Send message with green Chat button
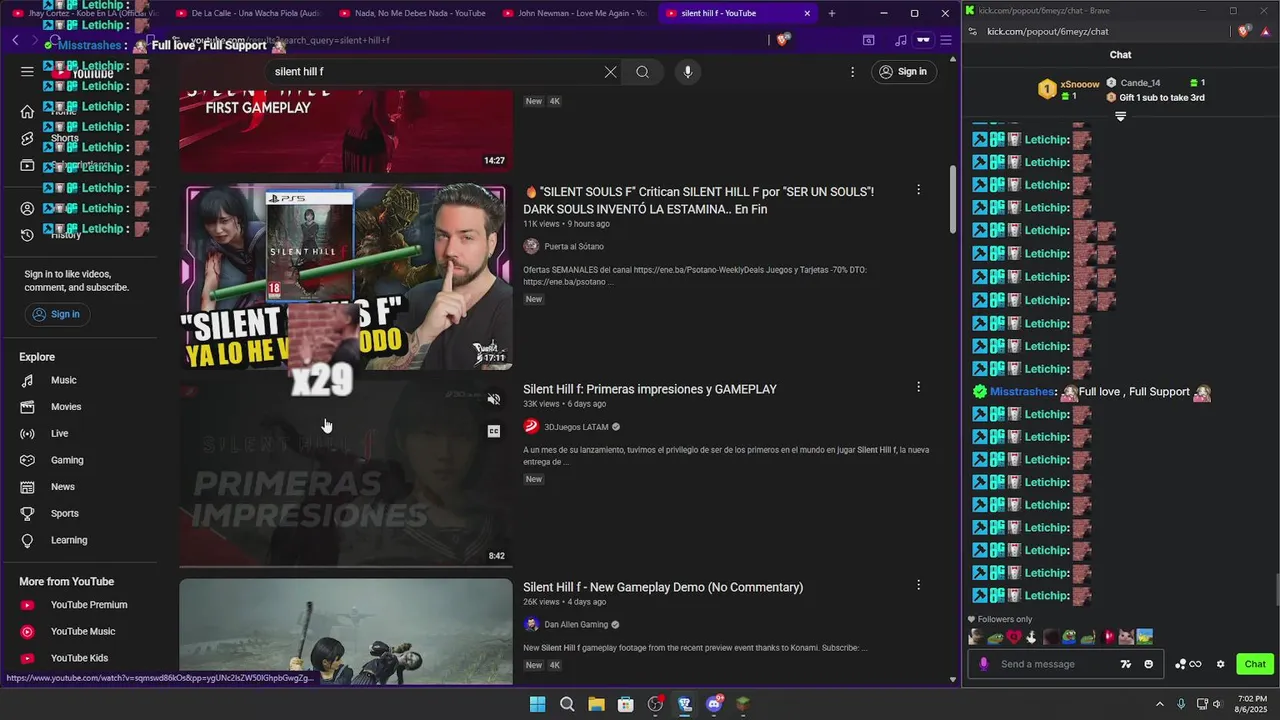Viewport: 1280px width, 720px height. (x=1255, y=664)
